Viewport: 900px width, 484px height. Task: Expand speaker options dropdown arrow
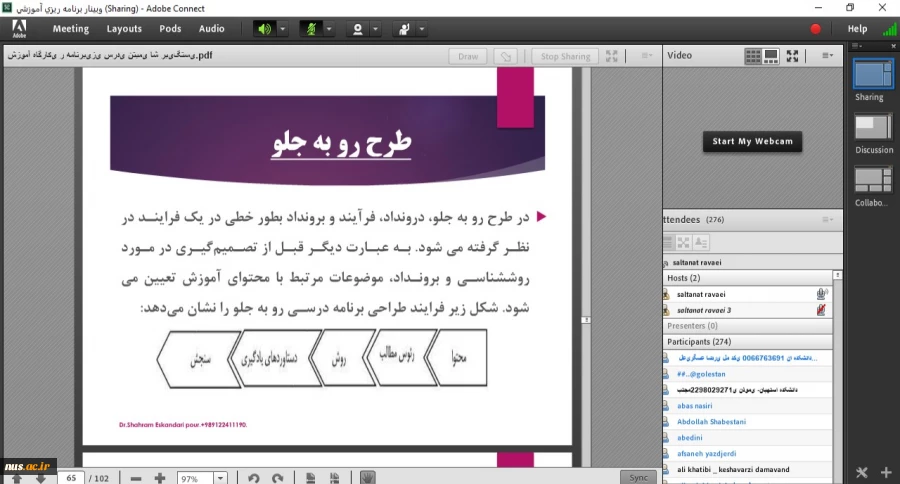pyautogui.click(x=282, y=29)
